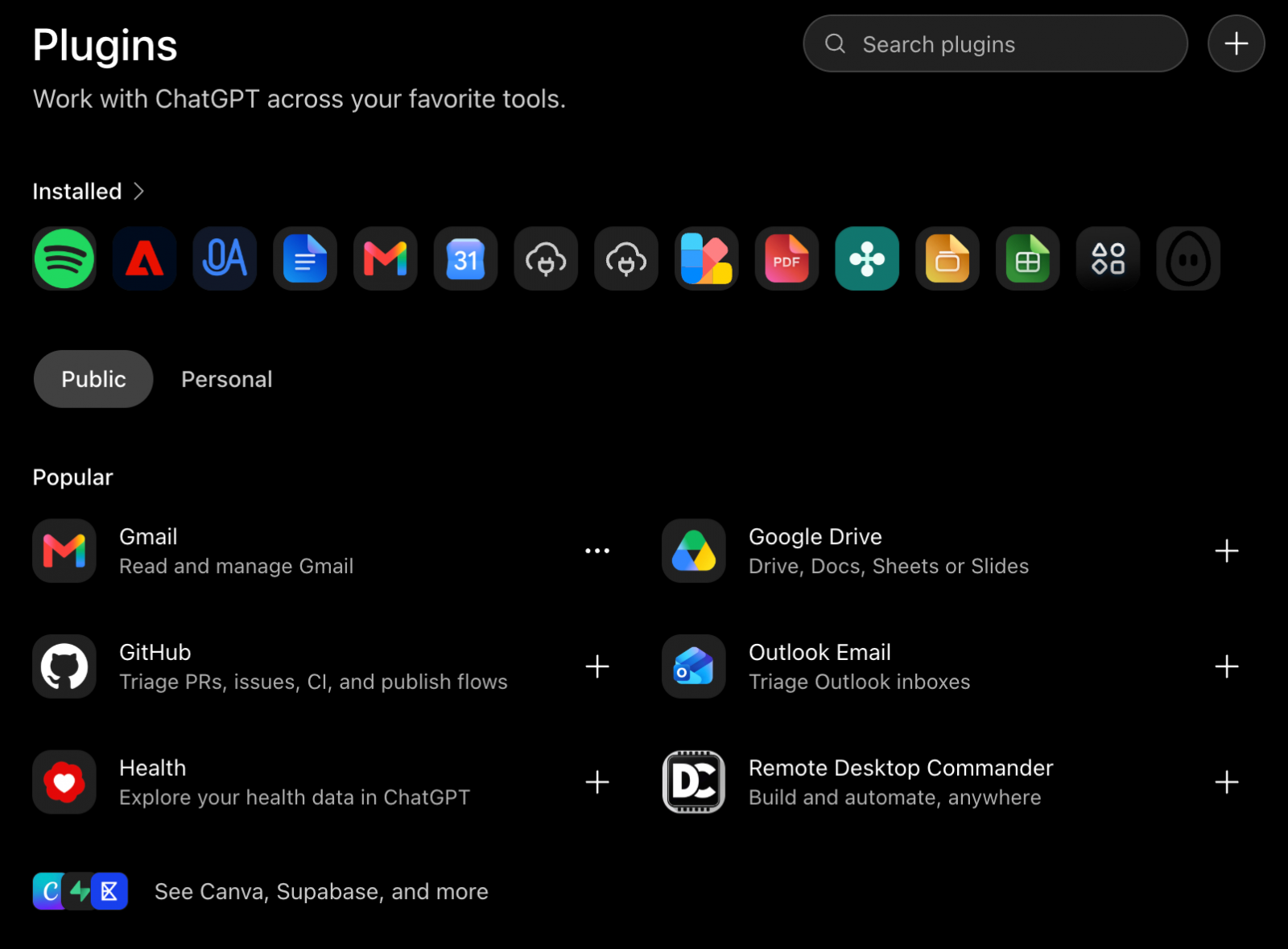Click the Google Drive icon in Popular
This screenshot has height=949, width=1288.
694,551
